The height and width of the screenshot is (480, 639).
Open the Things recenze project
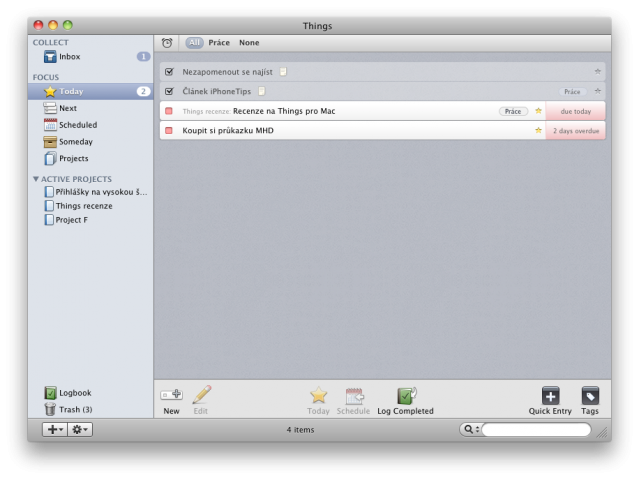pos(78,206)
